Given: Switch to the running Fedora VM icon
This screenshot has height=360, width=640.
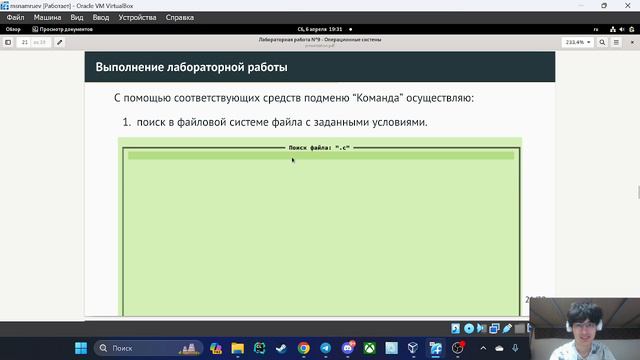Looking at the screenshot, I should pyautogui.click(x=436, y=348).
